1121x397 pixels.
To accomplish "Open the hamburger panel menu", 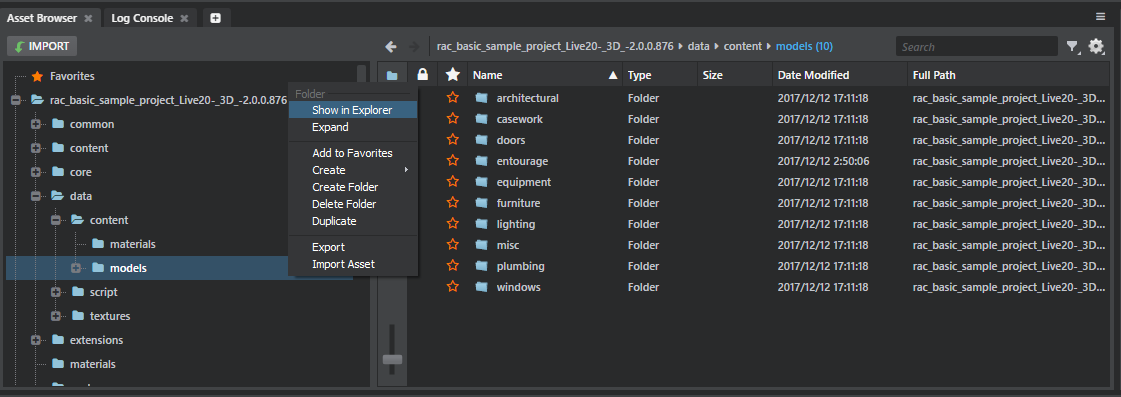I will coord(1100,16).
